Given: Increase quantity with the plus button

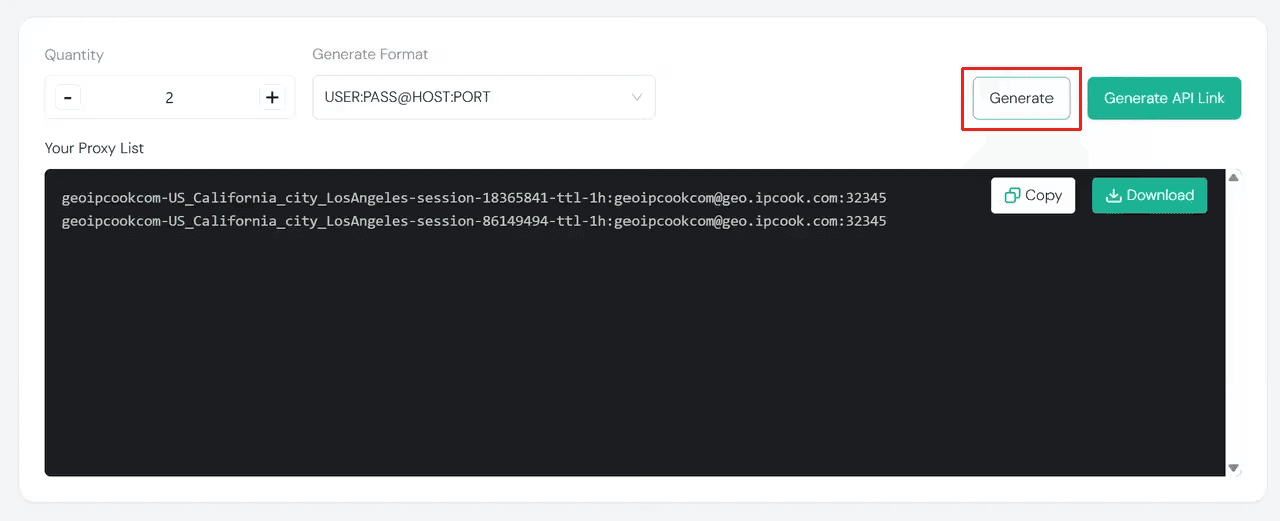Looking at the screenshot, I should pyautogui.click(x=272, y=98).
